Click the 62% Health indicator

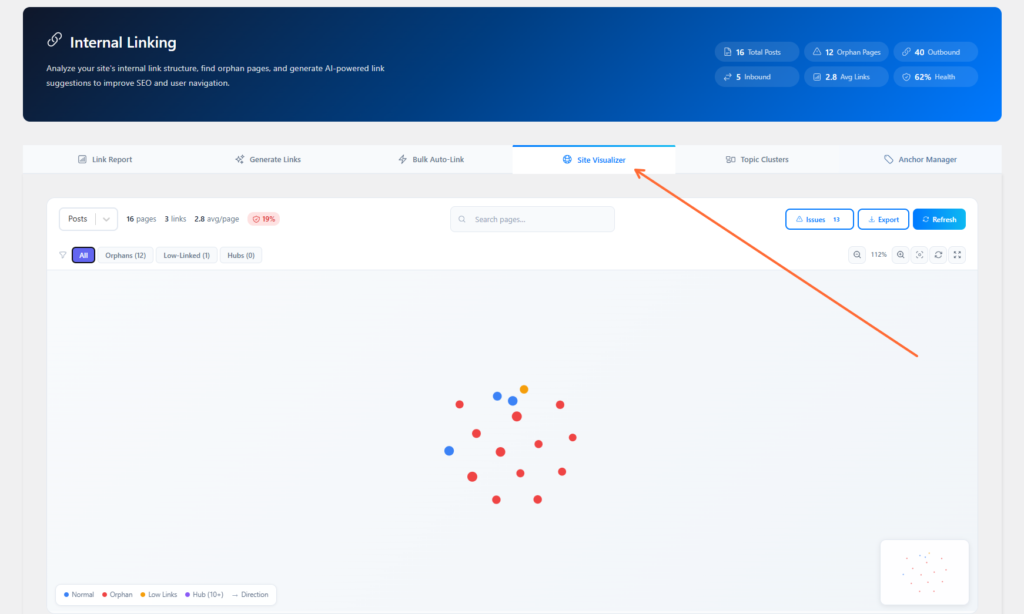click(x=935, y=76)
